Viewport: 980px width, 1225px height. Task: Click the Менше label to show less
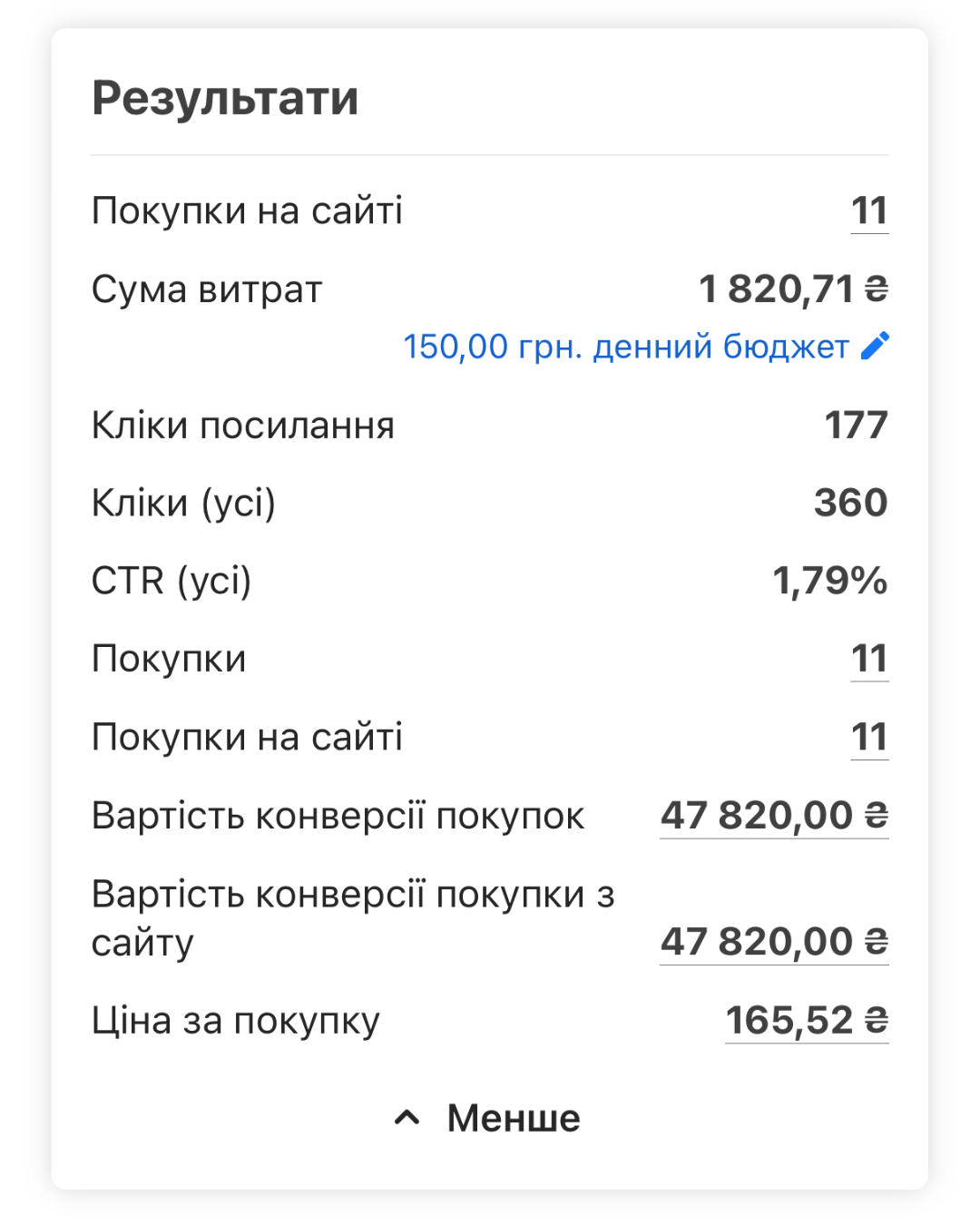(x=514, y=1118)
